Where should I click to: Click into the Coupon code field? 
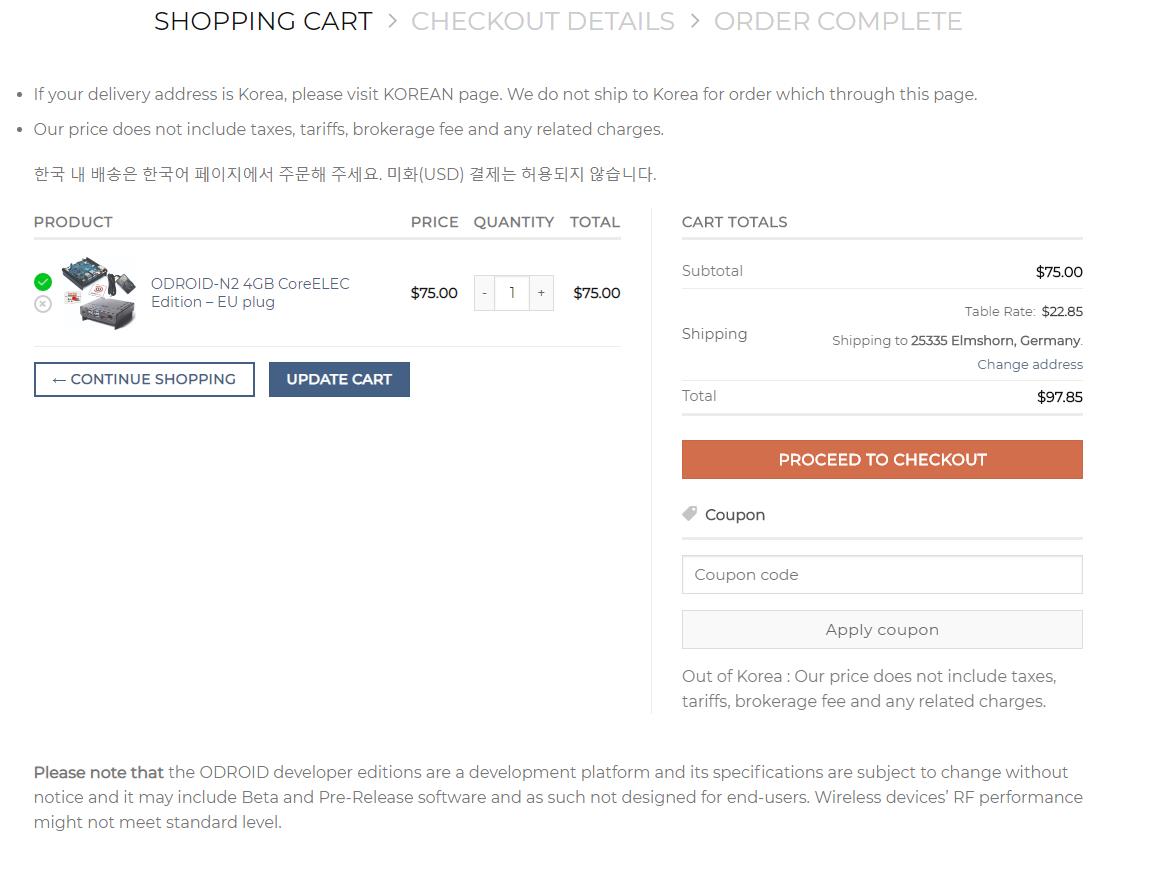(x=882, y=574)
